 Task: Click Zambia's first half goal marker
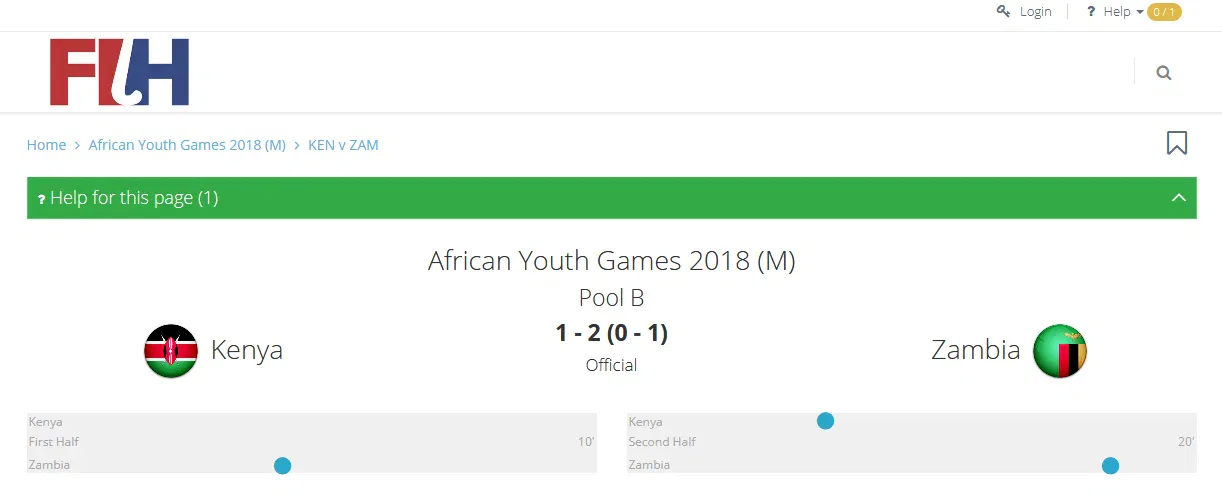282,465
